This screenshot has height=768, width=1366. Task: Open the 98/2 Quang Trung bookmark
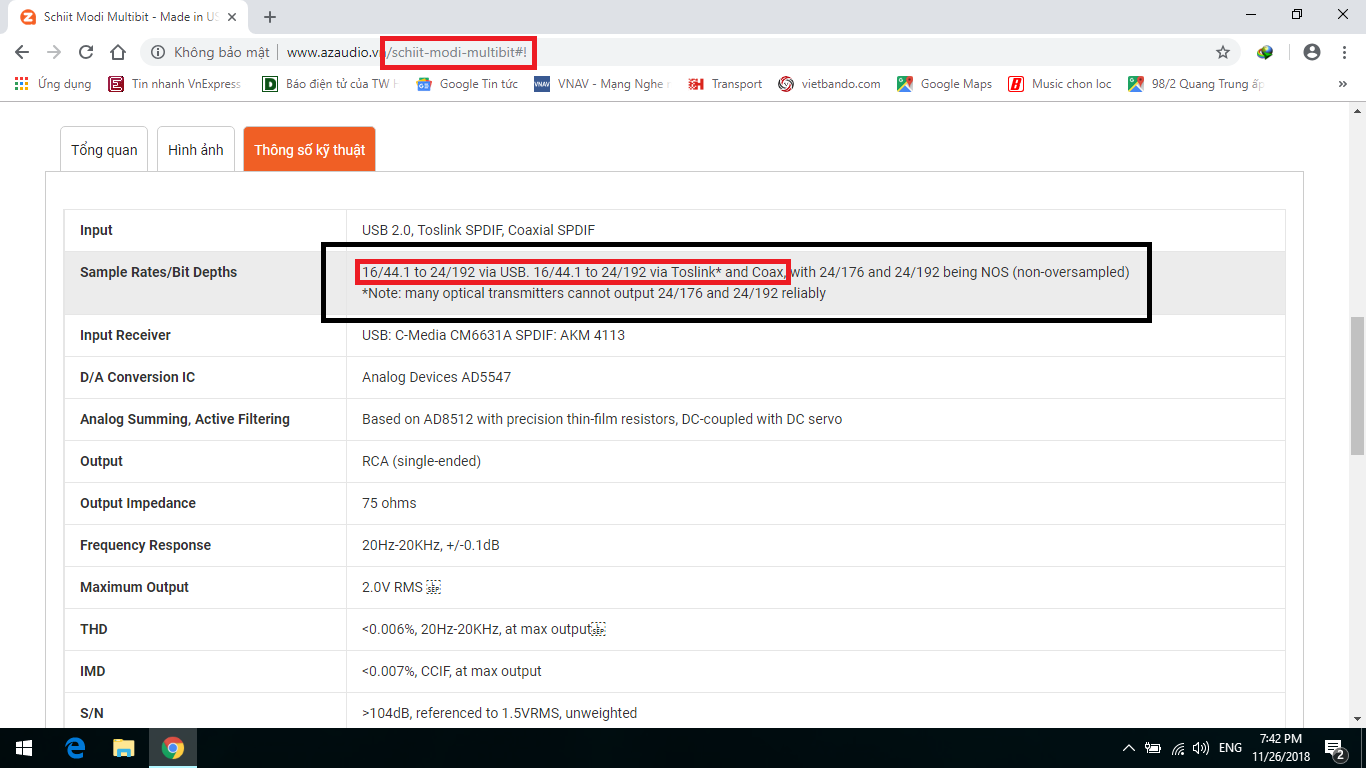pyautogui.click(x=1196, y=84)
